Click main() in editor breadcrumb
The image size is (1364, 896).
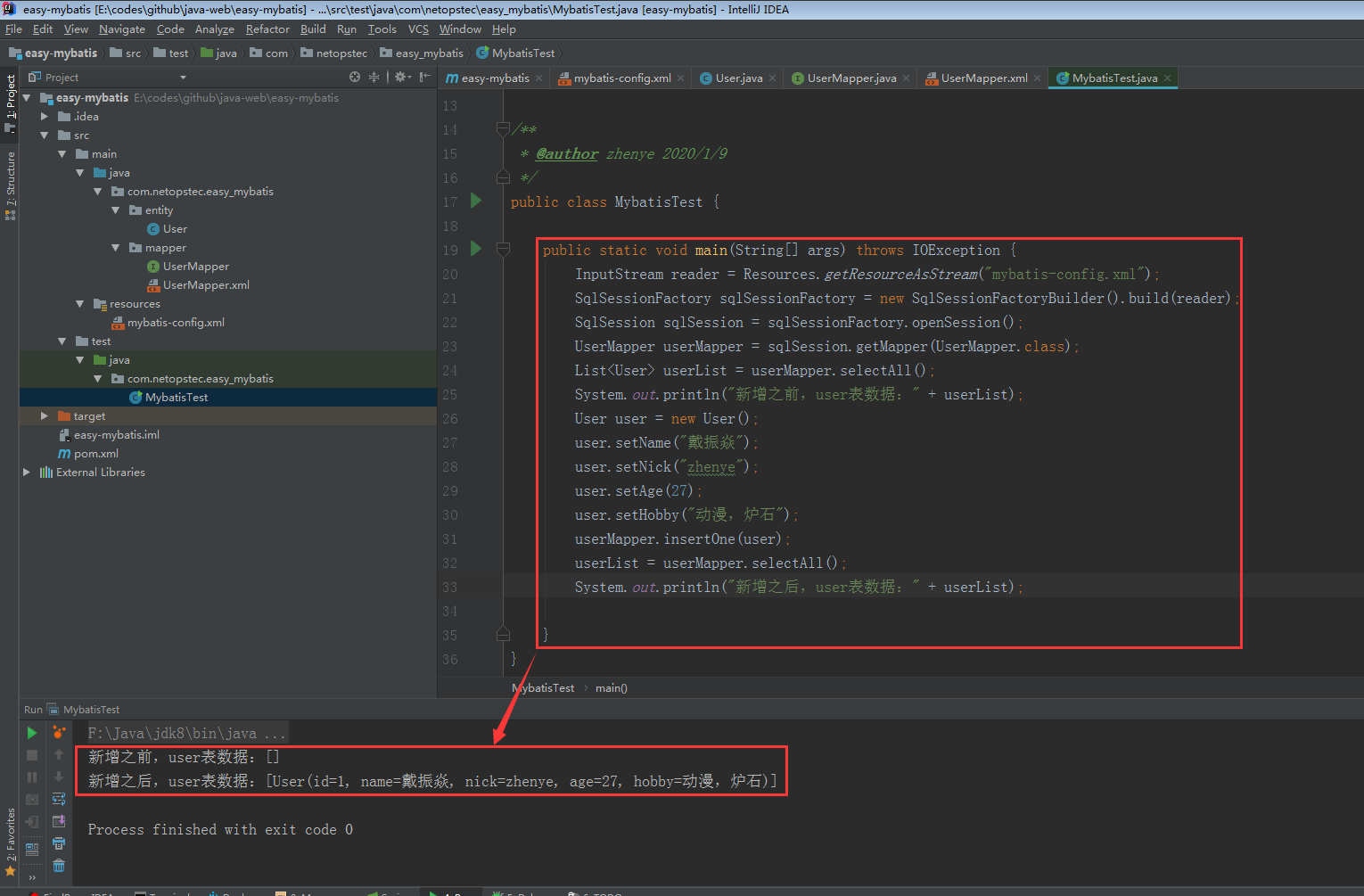pyautogui.click(x=612, y=688)
